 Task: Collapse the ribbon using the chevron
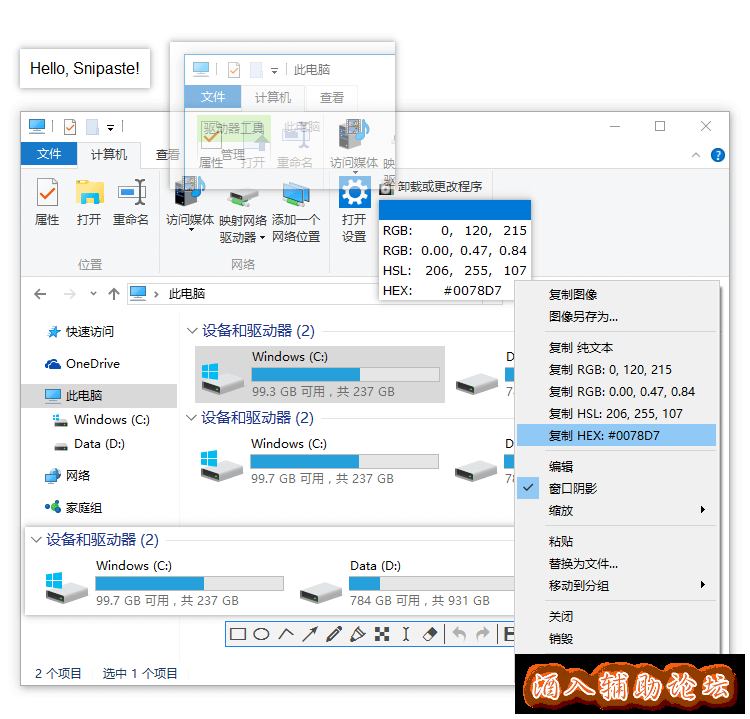click(x=696, y=155)
